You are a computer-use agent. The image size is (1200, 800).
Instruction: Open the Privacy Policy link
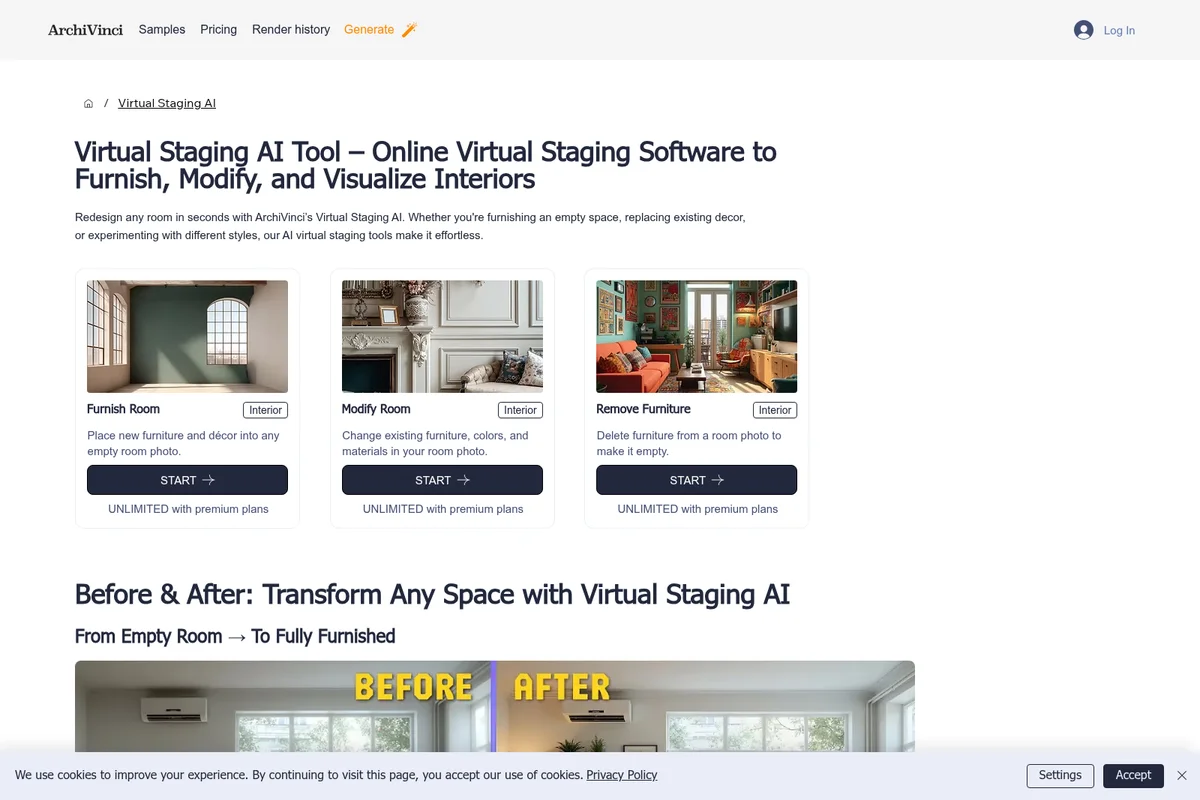(621, 775)
